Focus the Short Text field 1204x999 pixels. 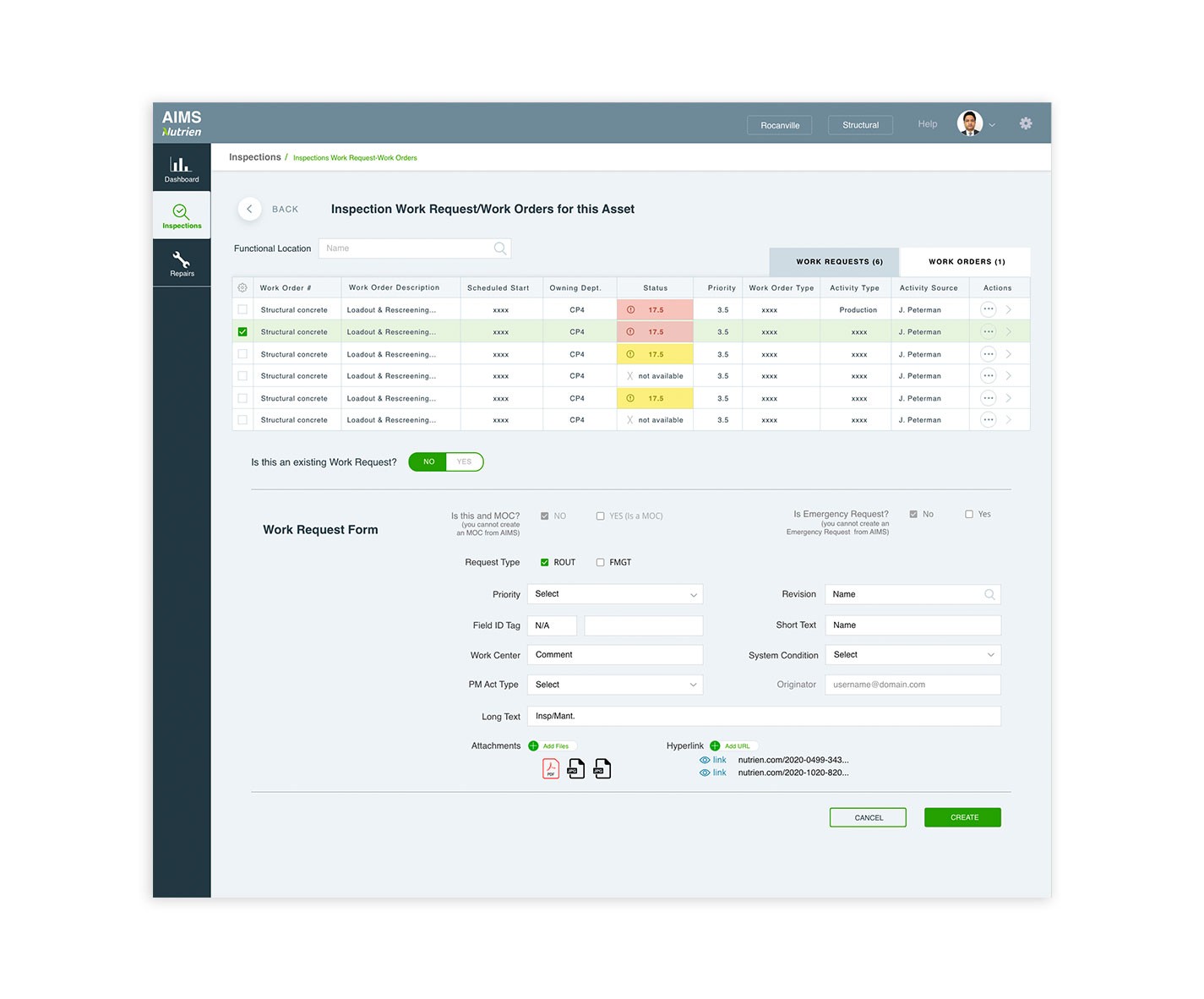pyautogui.click(x=913, y=625)
